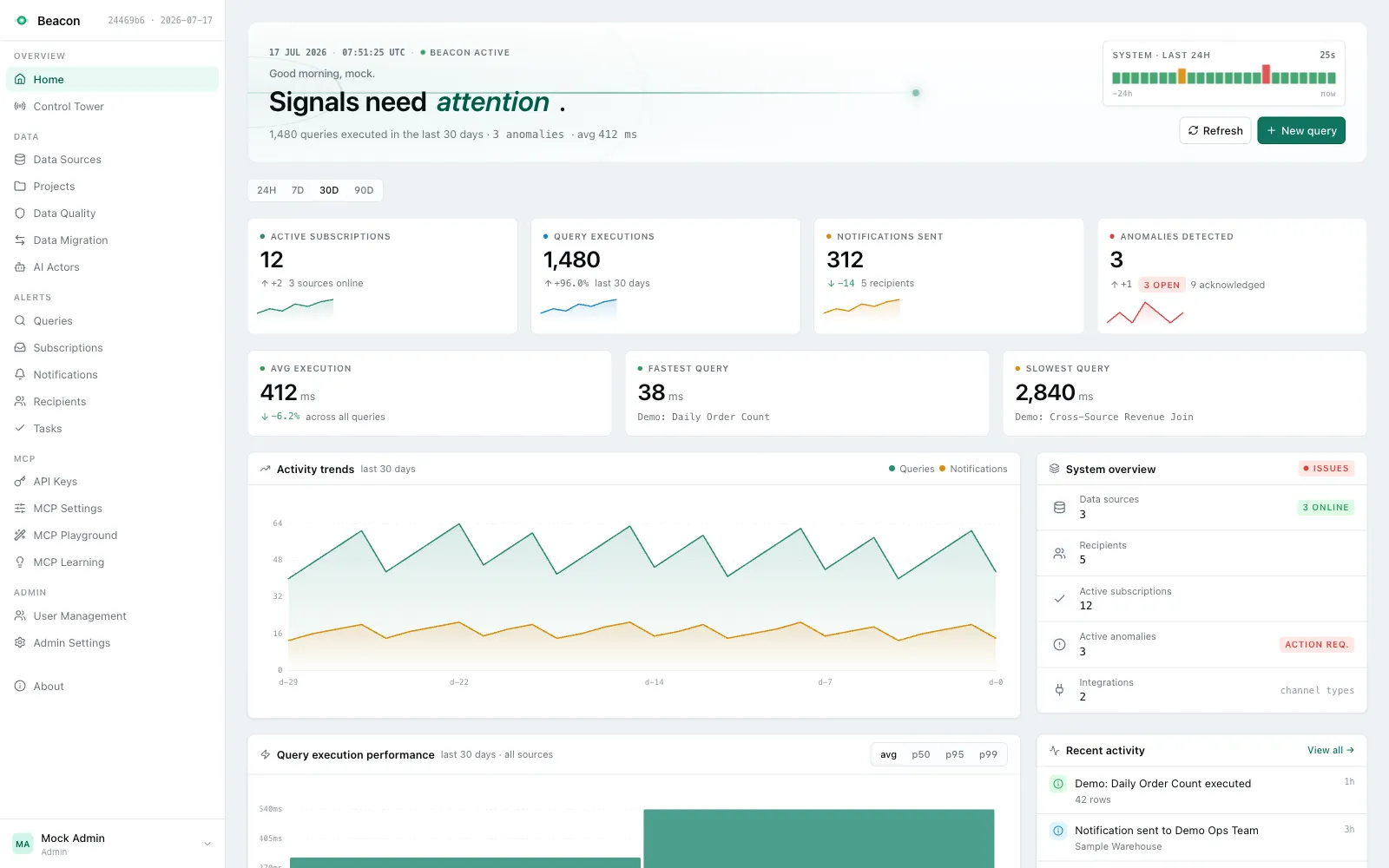This screenshot has height=868, width=1389.
Task: Click the Beacon logo icon
Action: click(22, 20)
